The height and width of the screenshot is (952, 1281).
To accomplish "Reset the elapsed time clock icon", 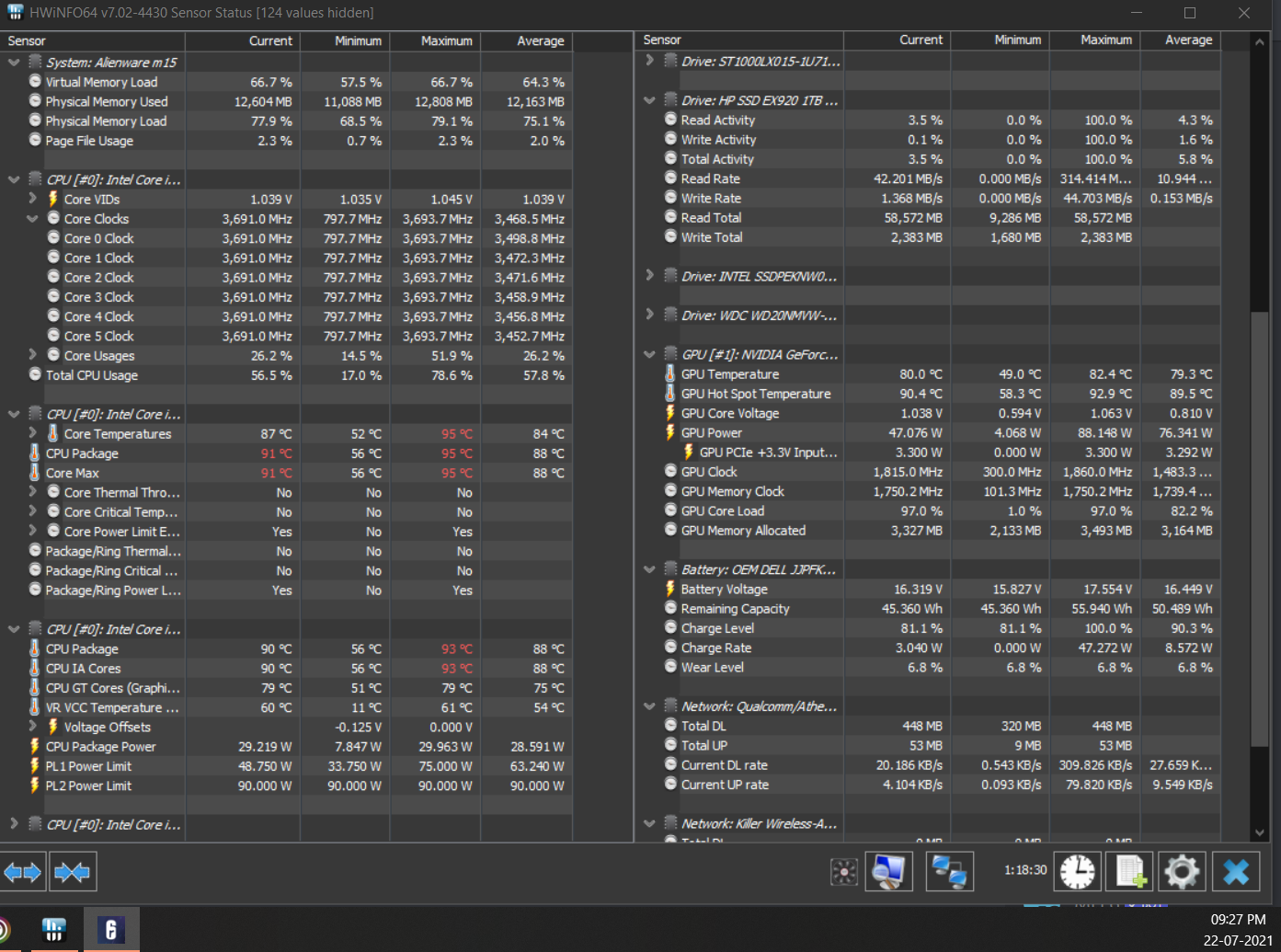I will coord(1077,871).
